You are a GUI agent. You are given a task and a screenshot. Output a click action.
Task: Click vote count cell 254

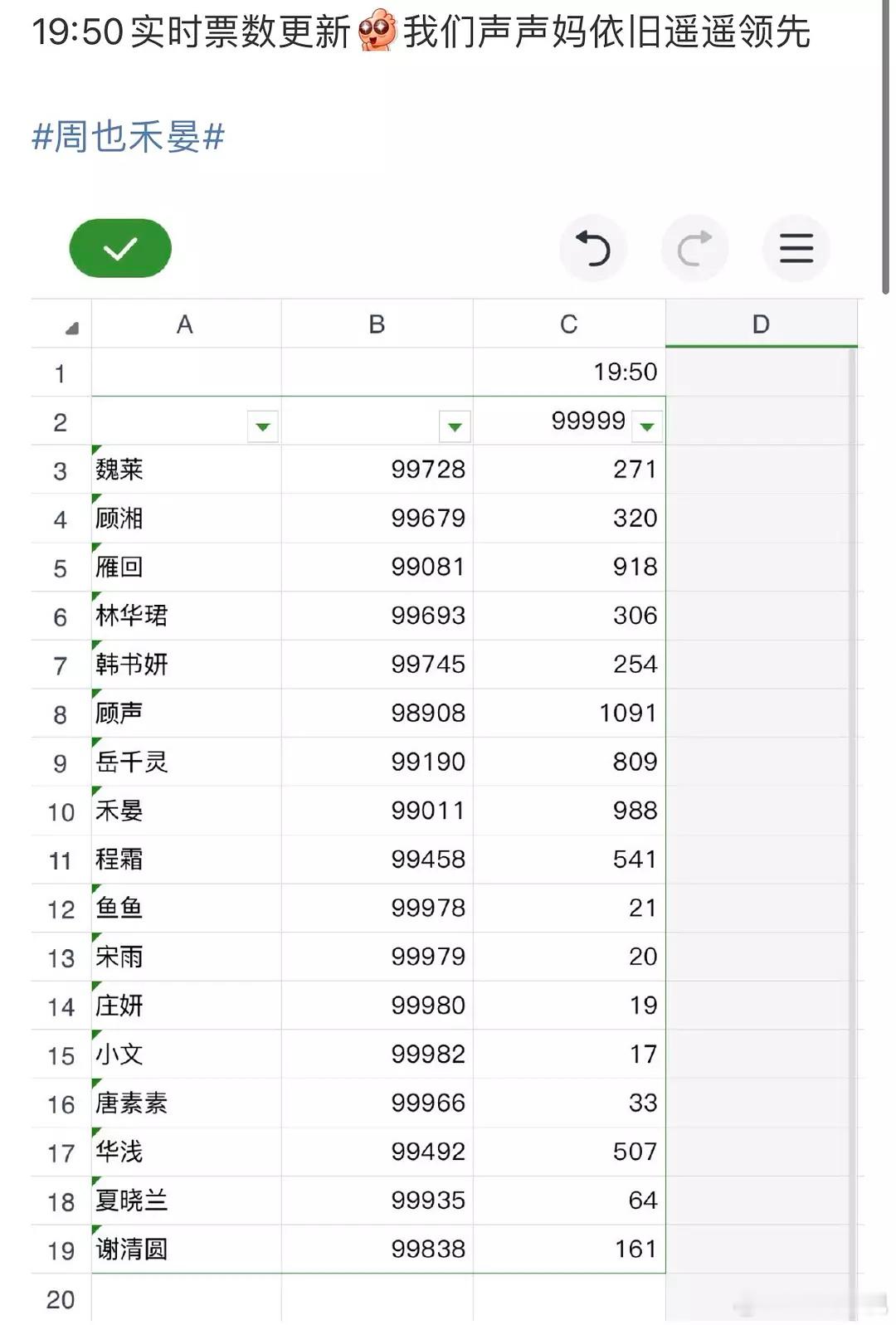[569, 665]
